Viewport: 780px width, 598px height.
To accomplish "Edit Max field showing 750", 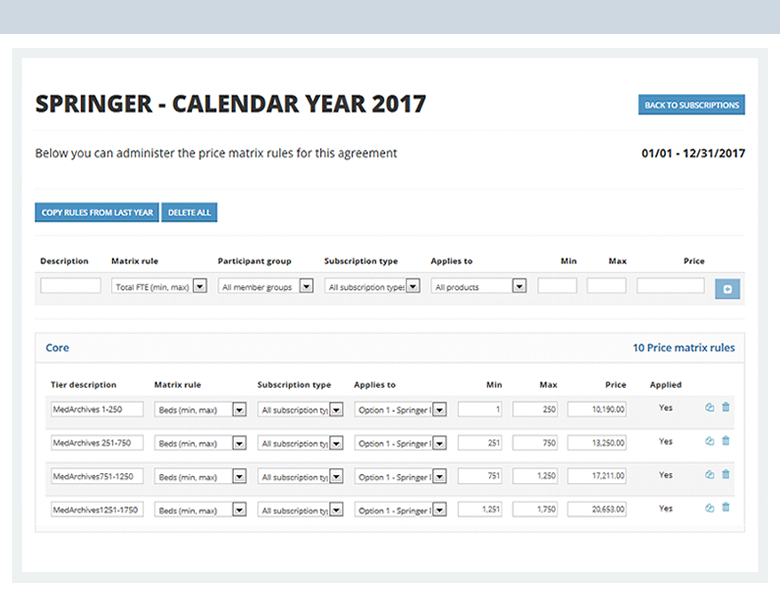I will point(535,442).
